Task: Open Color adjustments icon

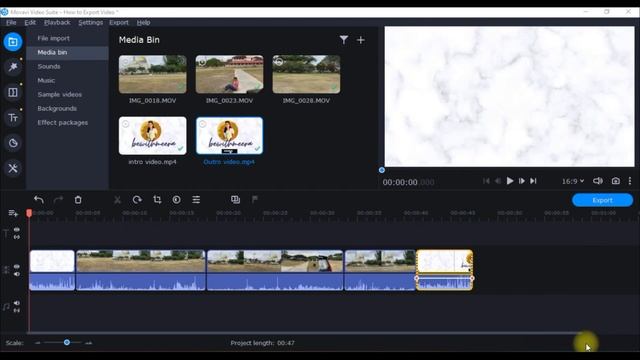Action: (x=176, y=200)
